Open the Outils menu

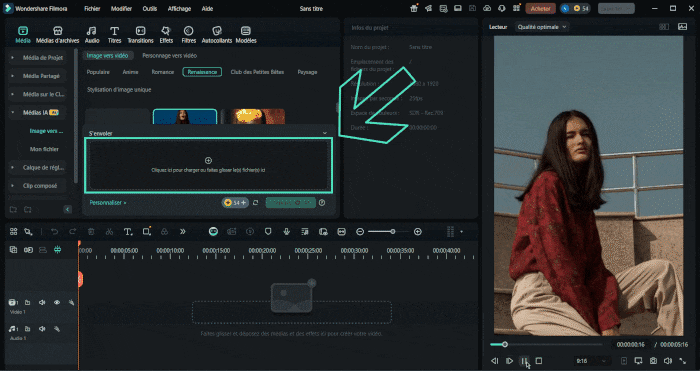[150, 8]
